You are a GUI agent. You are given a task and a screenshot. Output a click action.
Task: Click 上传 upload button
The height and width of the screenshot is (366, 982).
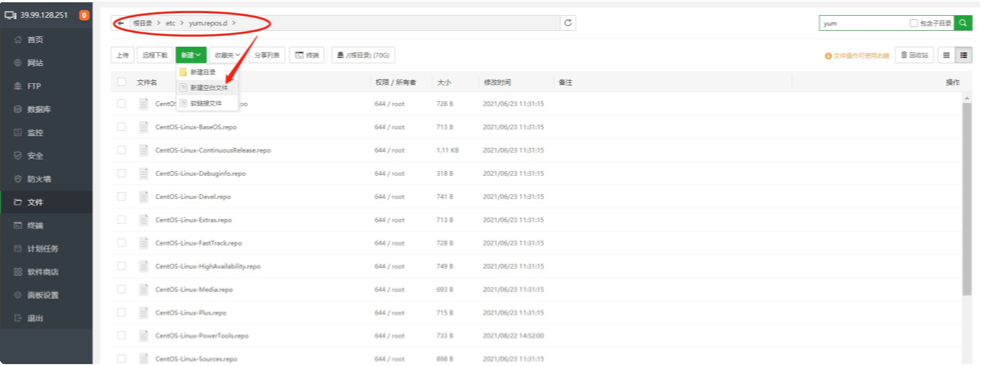tap(122, 55)
